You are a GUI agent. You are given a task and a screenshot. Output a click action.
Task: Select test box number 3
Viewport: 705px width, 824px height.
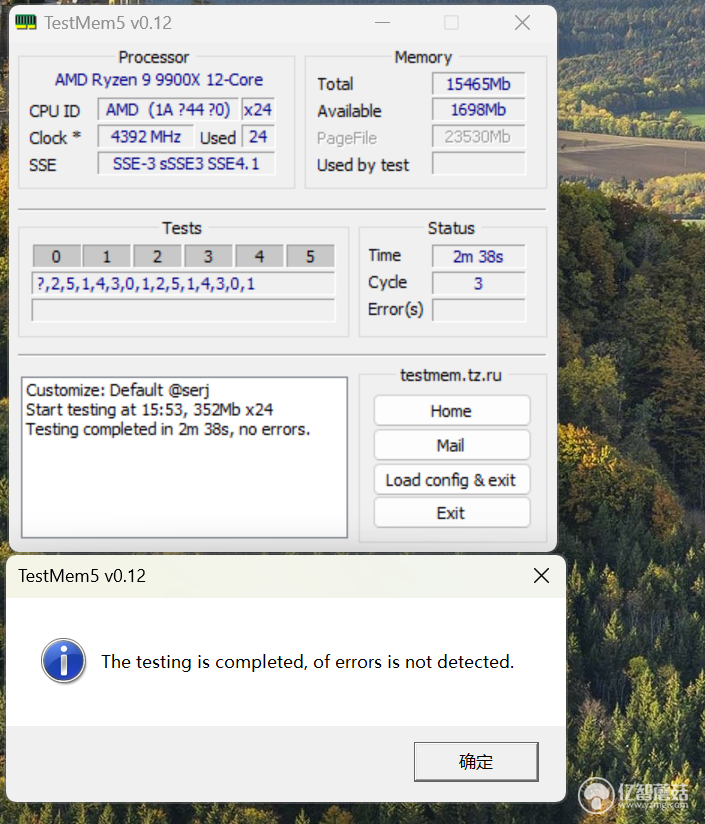(x=208, y=256)
